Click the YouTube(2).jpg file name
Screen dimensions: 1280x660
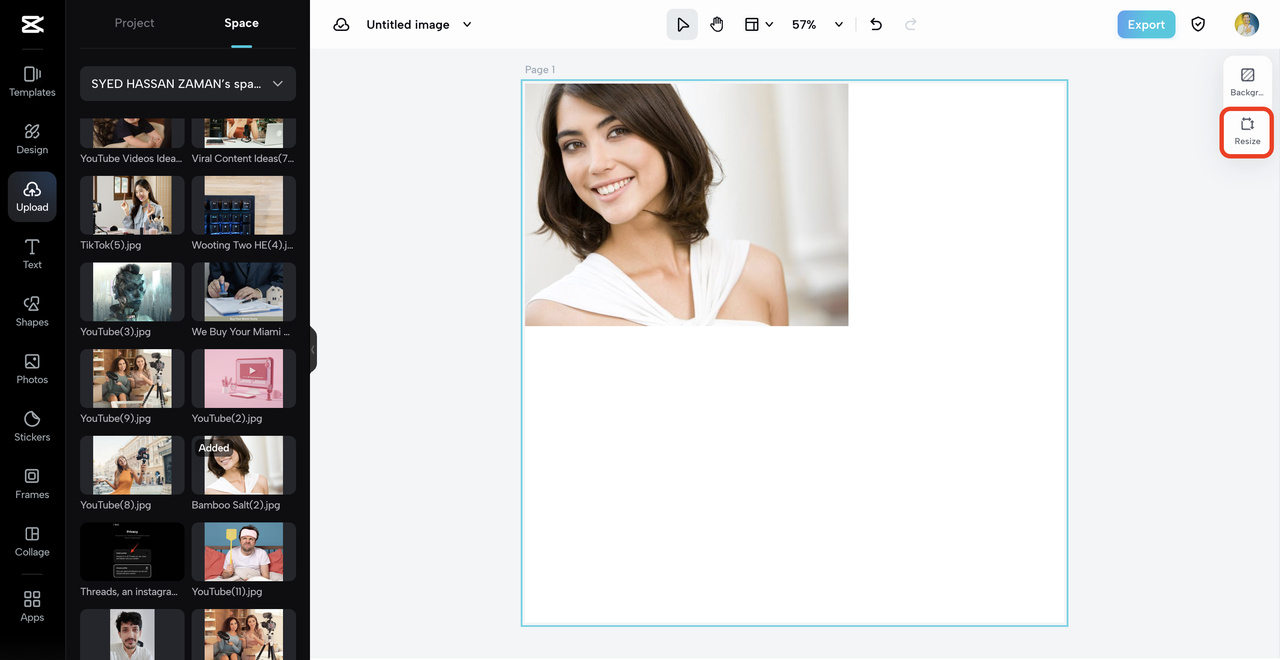(227, 418)
